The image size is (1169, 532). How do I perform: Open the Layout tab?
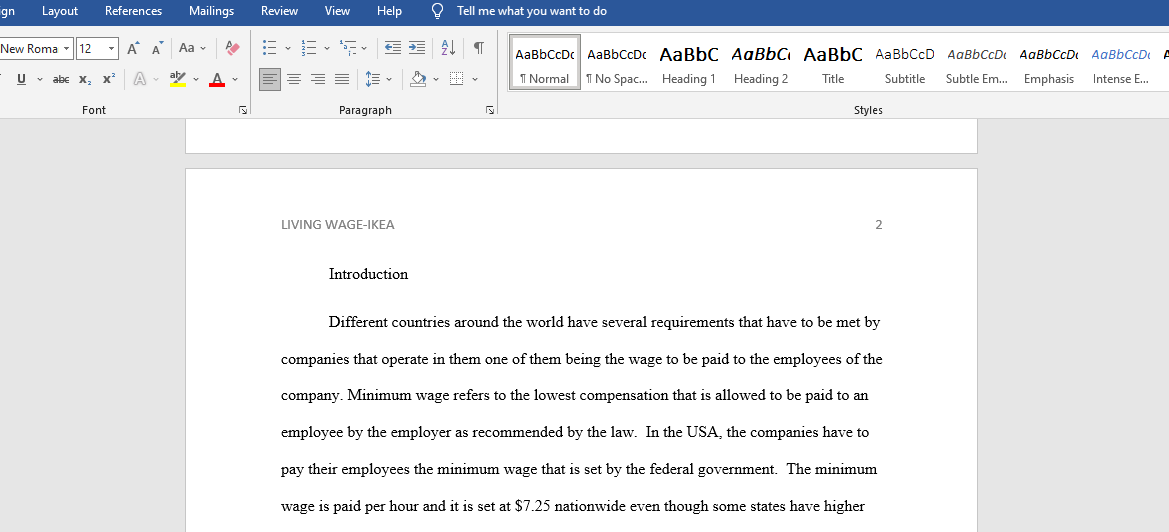tap(60, 10)
